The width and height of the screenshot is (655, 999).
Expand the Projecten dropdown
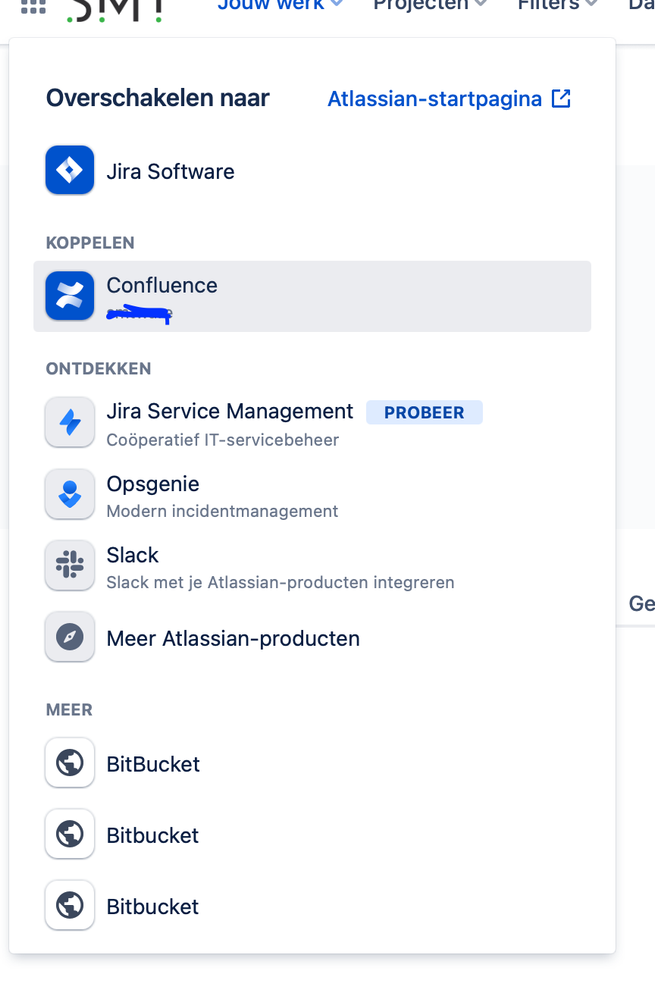coord(430,5)
